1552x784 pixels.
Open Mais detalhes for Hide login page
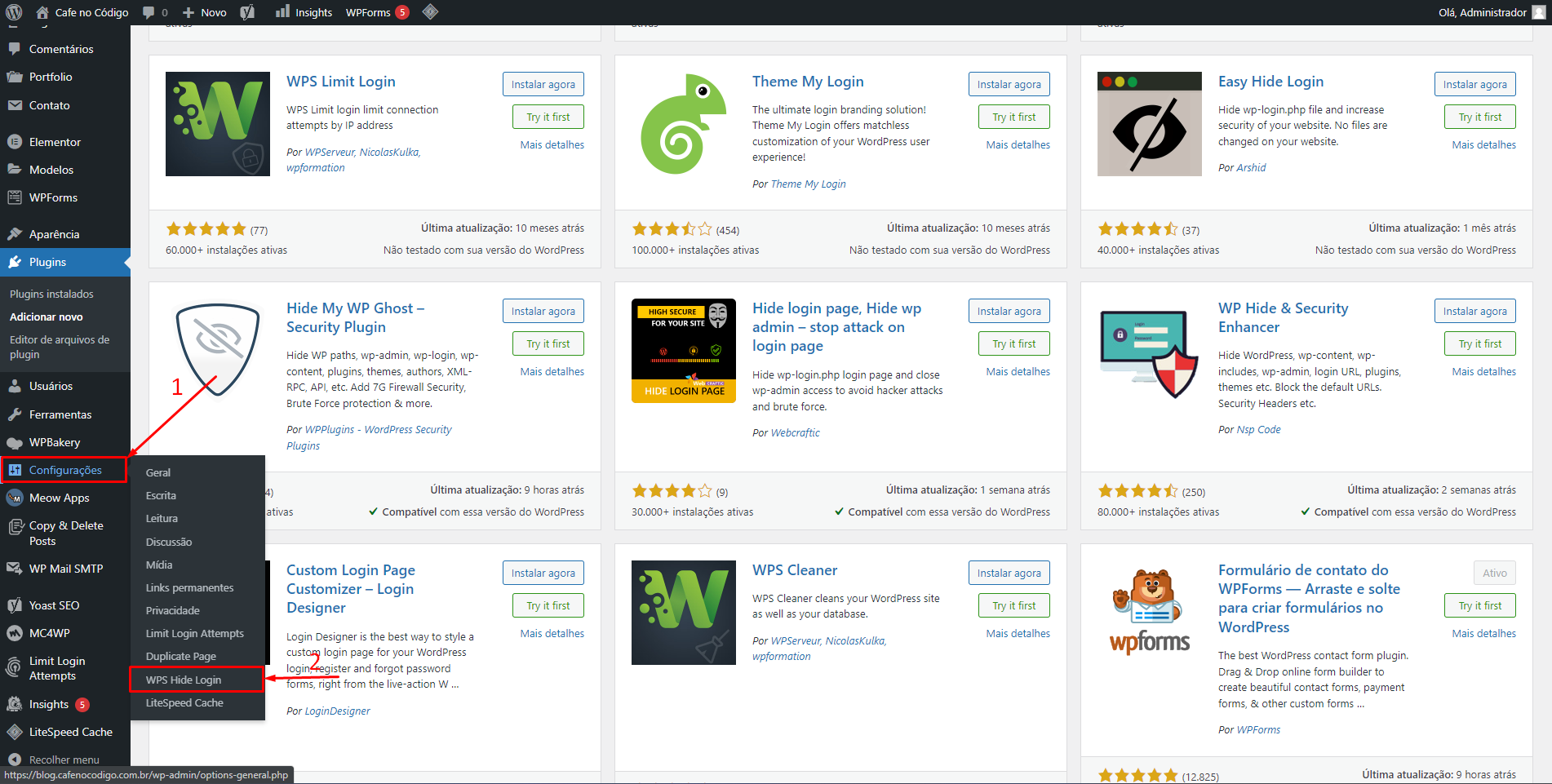pyautogui.click(x=1018, y=371)
